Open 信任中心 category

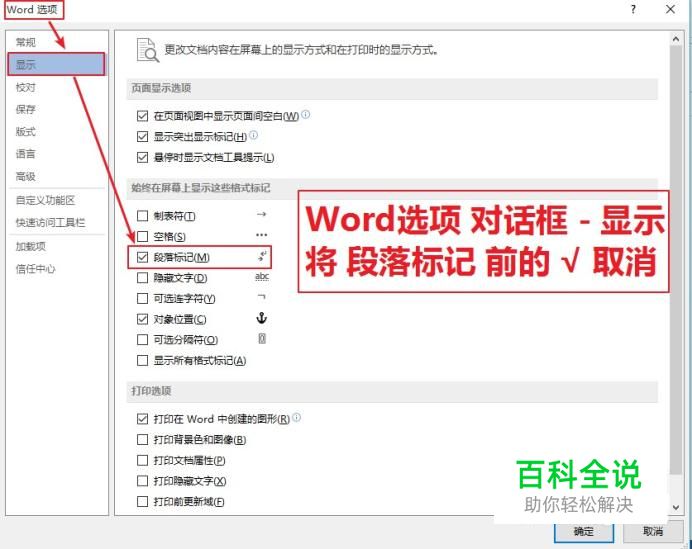click(x=35, y=269)
